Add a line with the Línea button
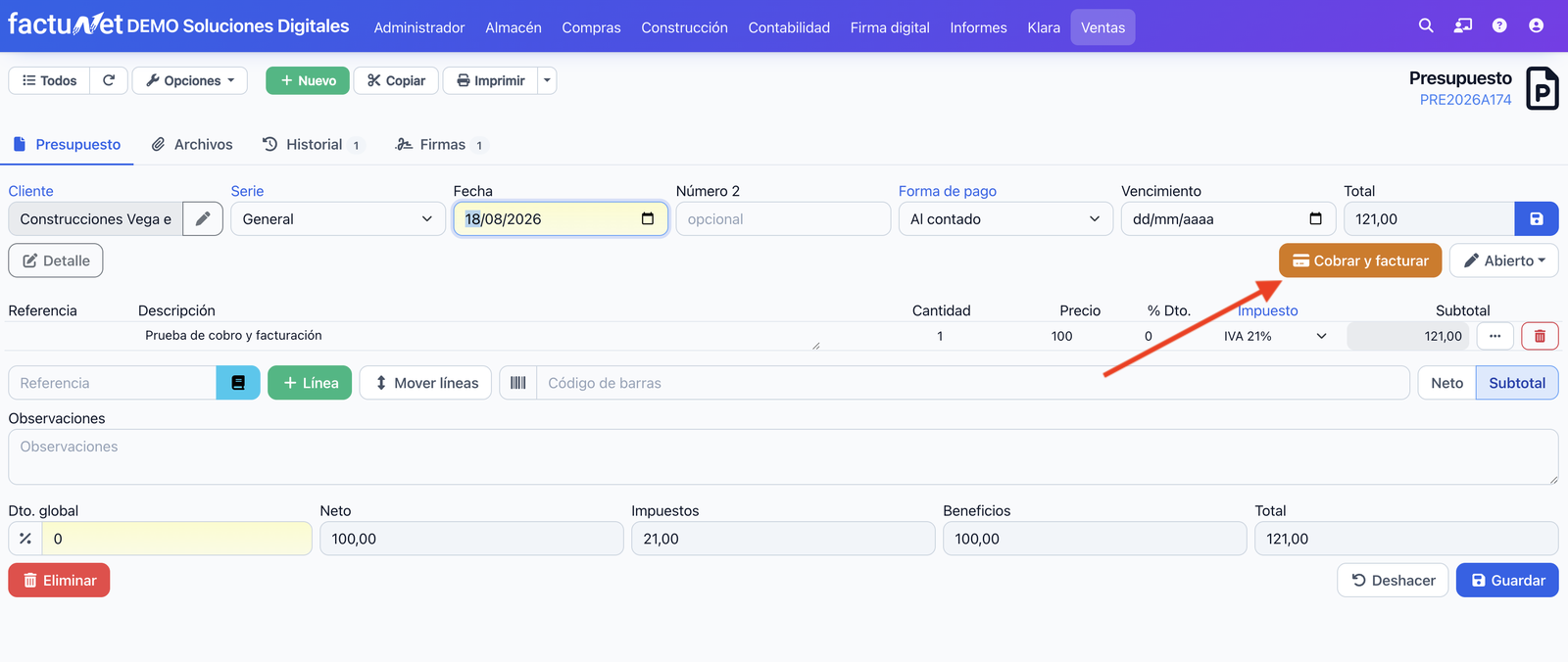The height and width of the screenshot is (662, 1568). point(310,383)
